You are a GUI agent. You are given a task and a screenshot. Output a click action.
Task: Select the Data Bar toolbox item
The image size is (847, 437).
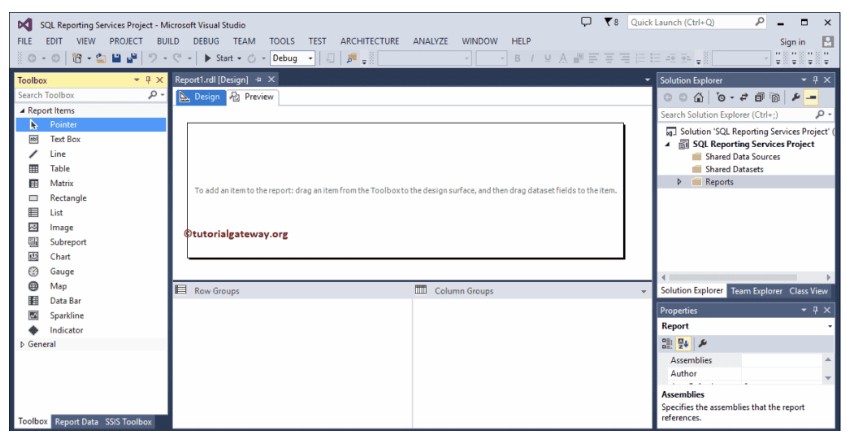point(91,301)
